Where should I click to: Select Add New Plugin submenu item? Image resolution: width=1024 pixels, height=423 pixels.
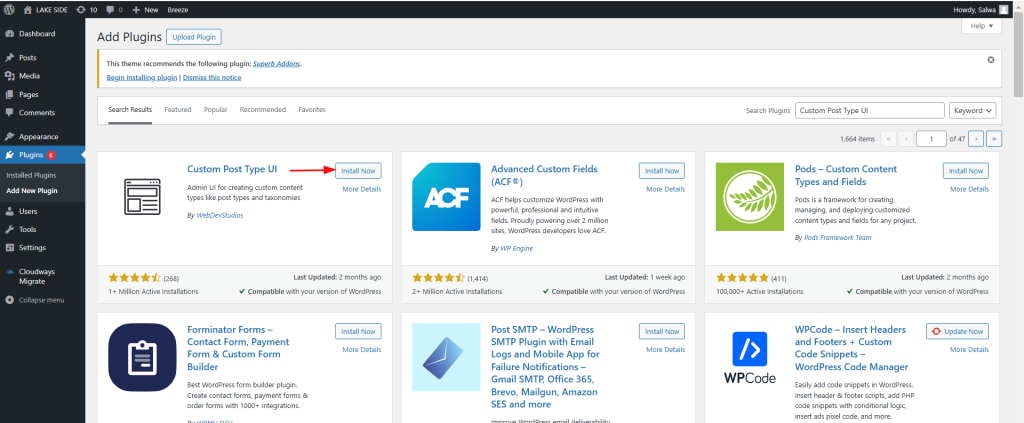point(32,191)
